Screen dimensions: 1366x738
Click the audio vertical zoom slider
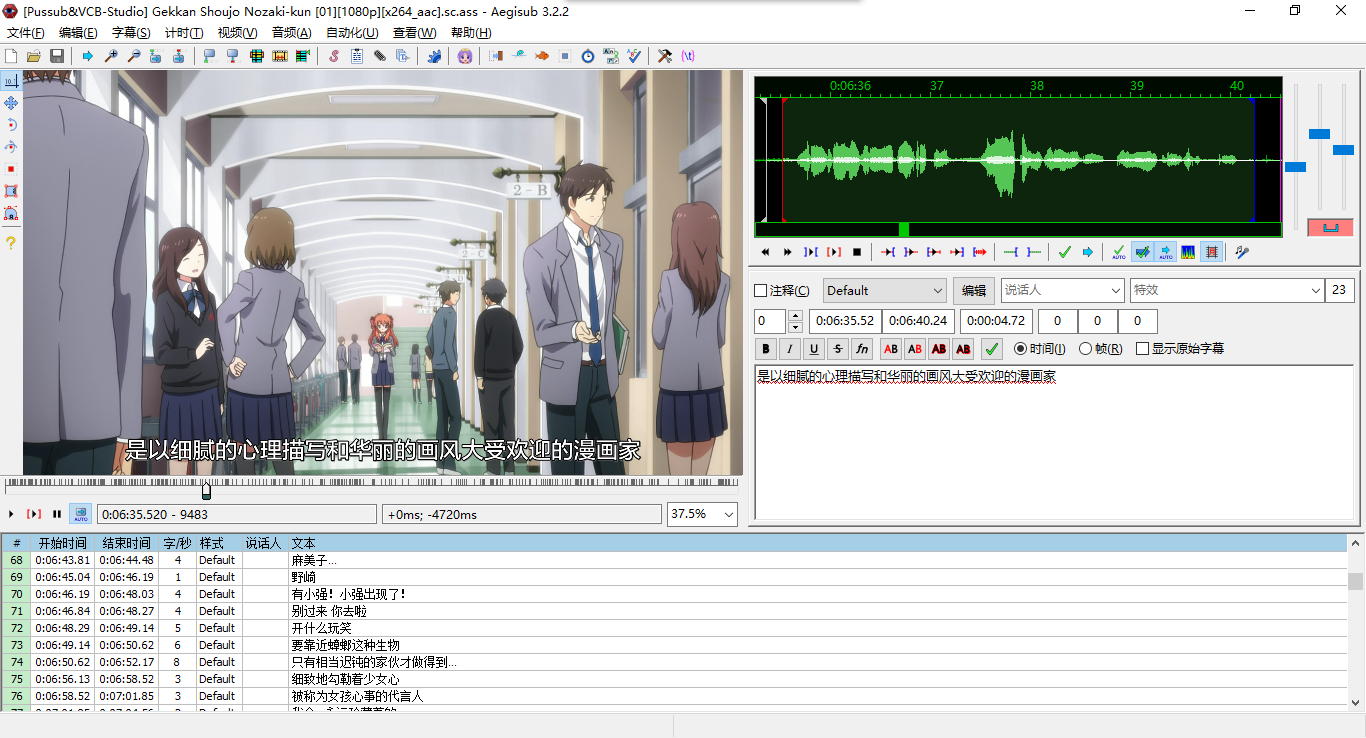click(1320, 134)
